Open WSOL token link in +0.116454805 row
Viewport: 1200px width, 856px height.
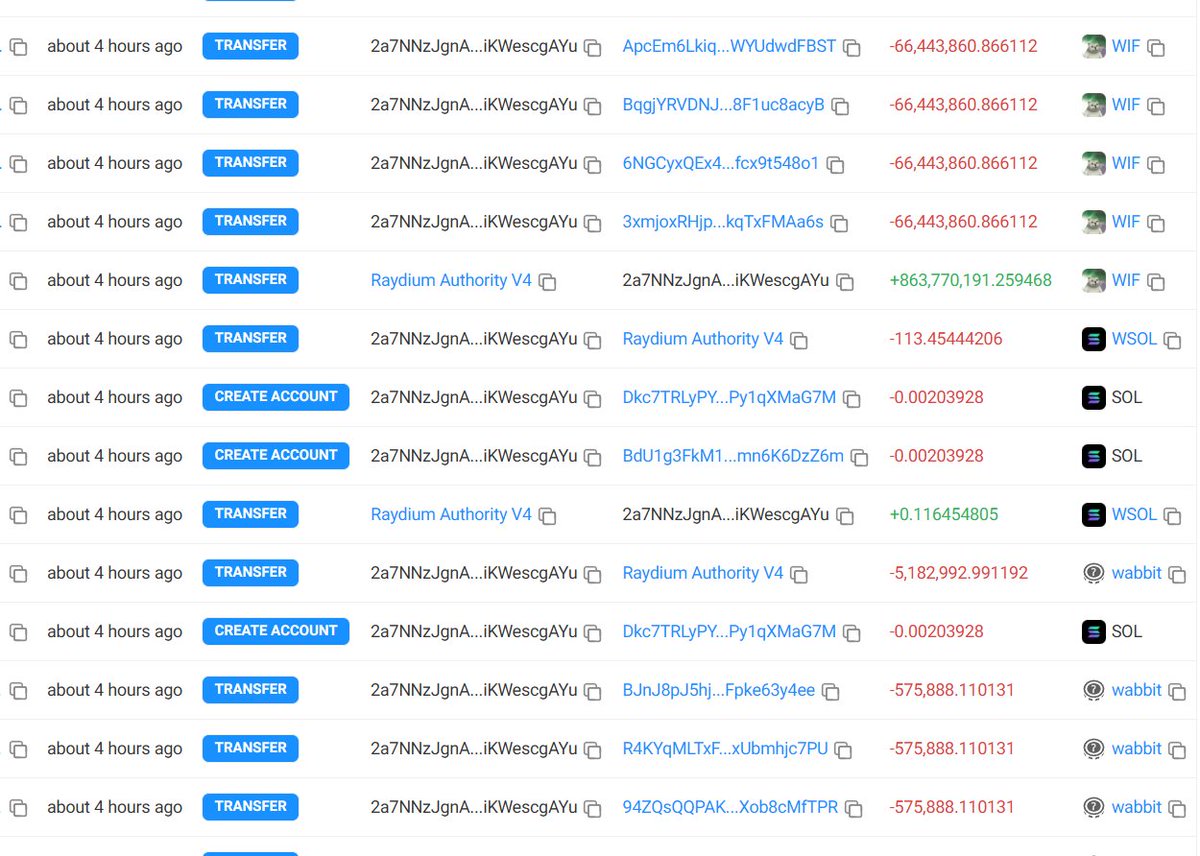point(1134,514)
